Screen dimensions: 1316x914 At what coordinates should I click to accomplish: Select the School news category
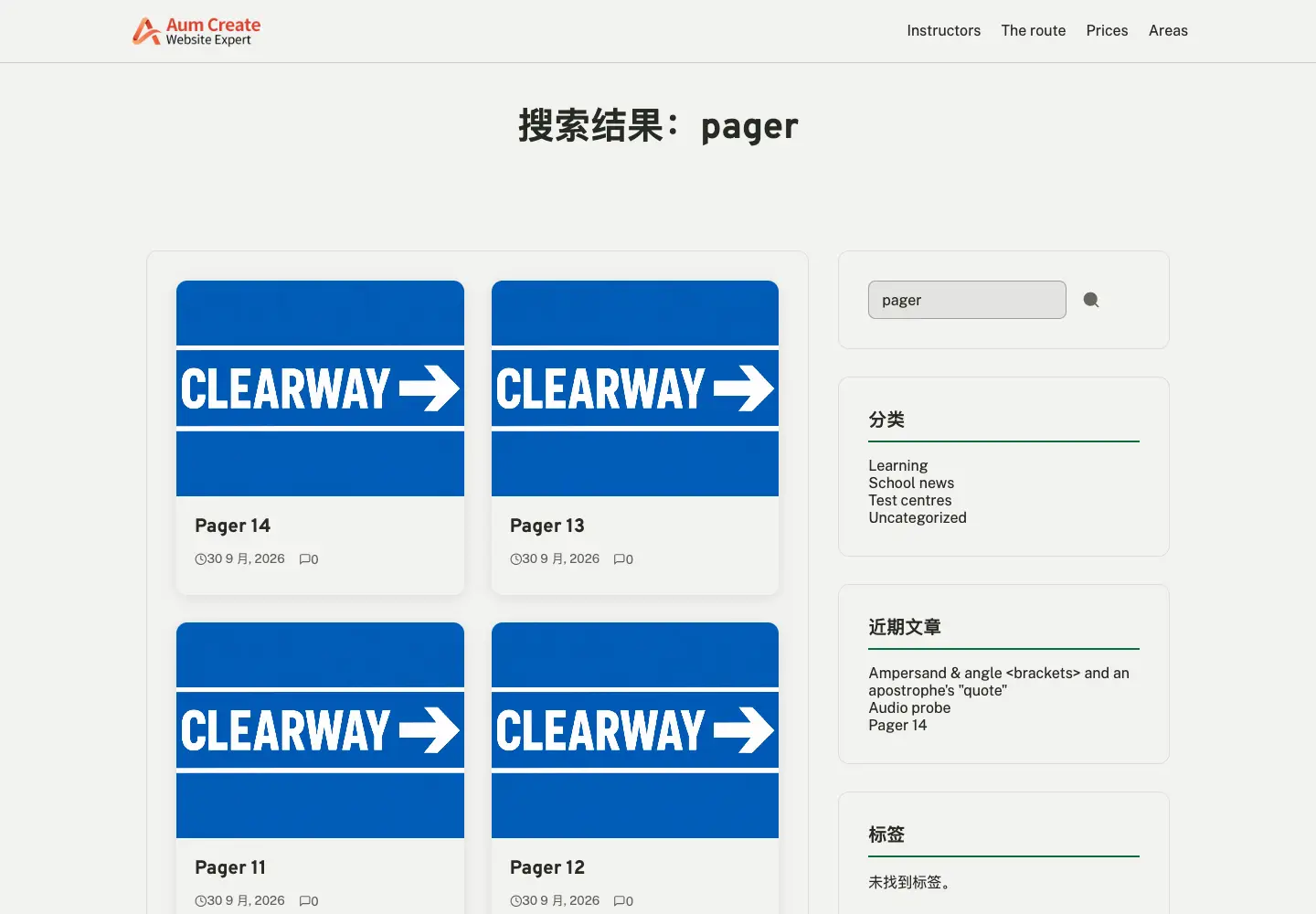(x=911, y=484)
